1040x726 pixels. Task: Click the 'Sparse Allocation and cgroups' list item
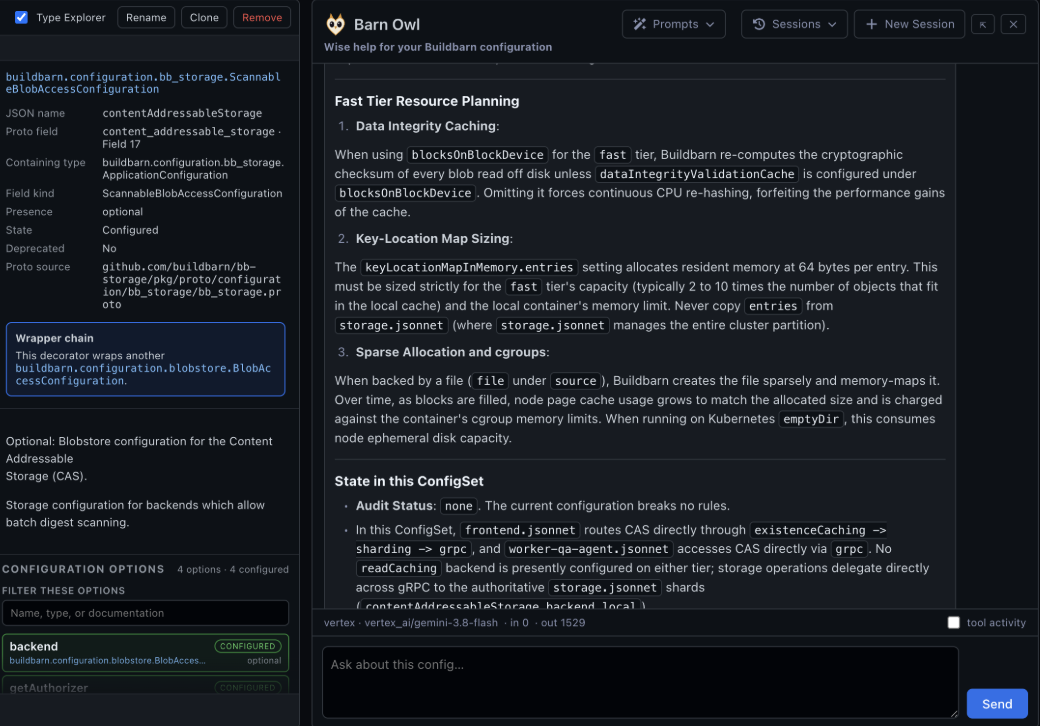click(x=451, y=352)
